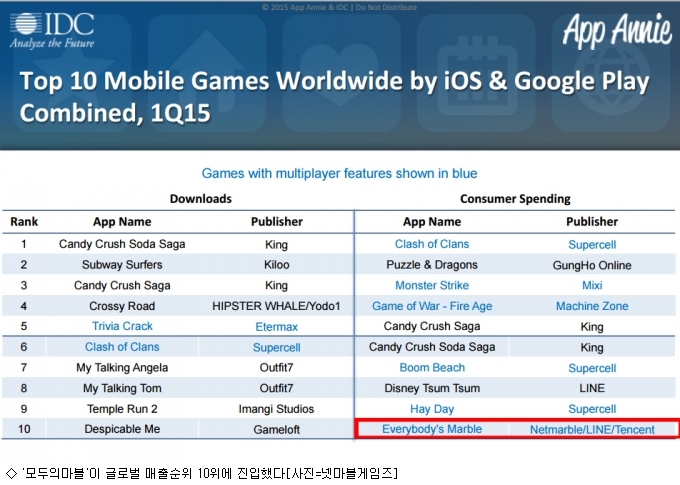Click the rank number 10 cell

24,429
